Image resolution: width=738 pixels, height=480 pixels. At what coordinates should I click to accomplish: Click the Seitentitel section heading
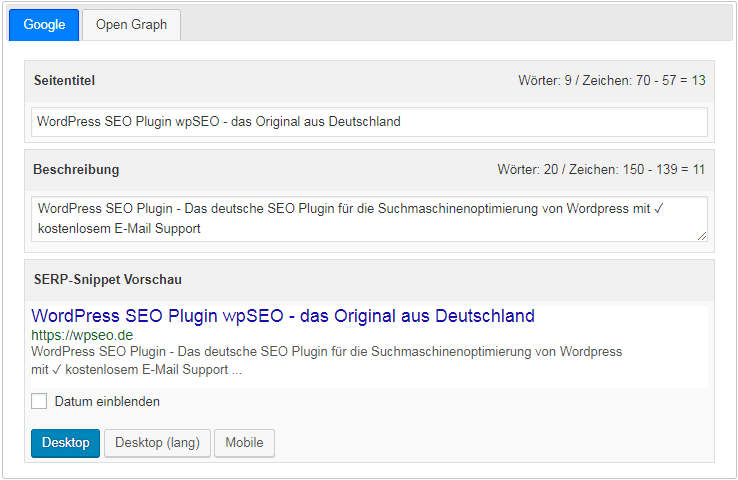64,80
